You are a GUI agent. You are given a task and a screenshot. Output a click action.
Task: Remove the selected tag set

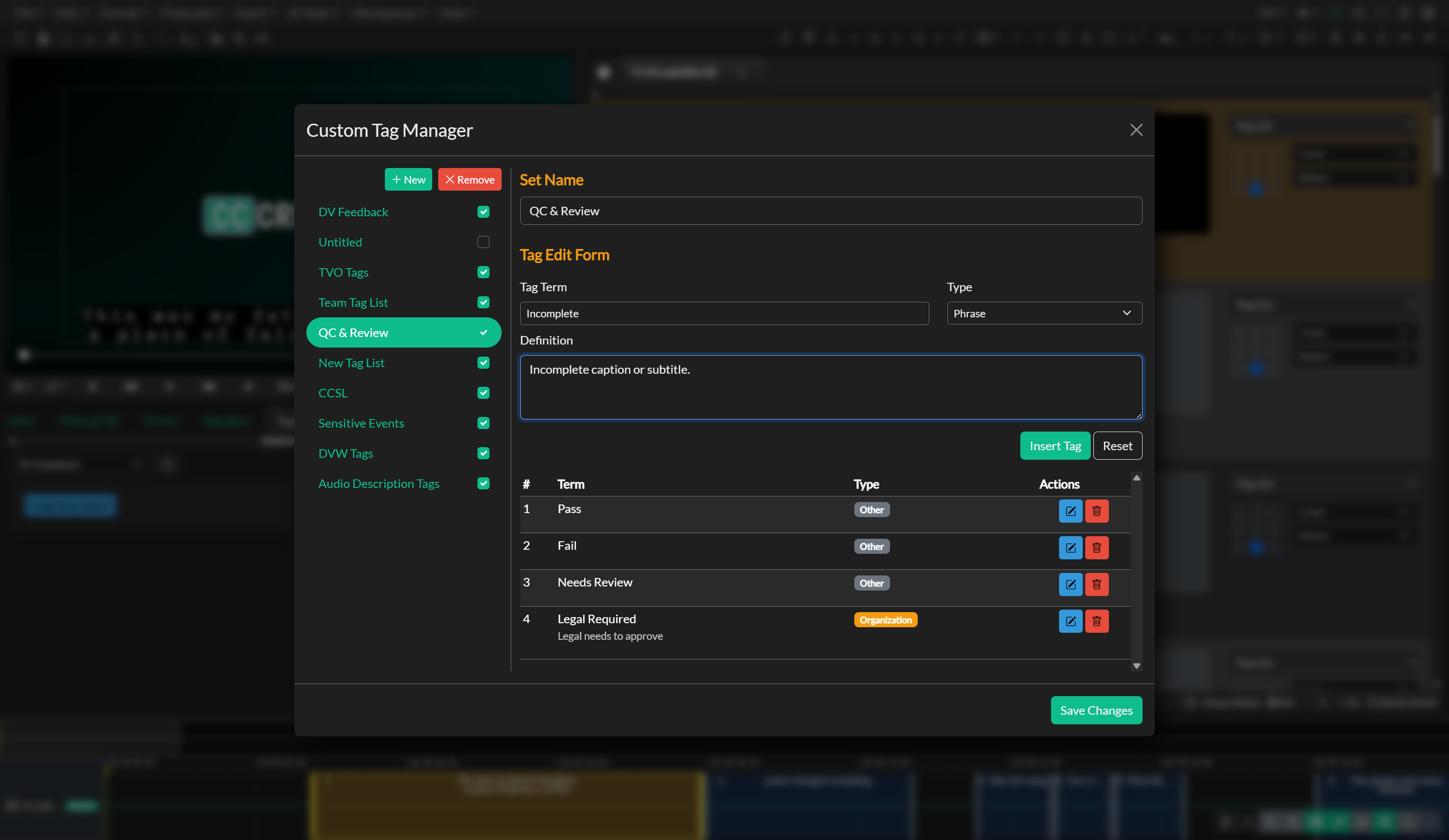pyautogui.click(x=469, y=180)
